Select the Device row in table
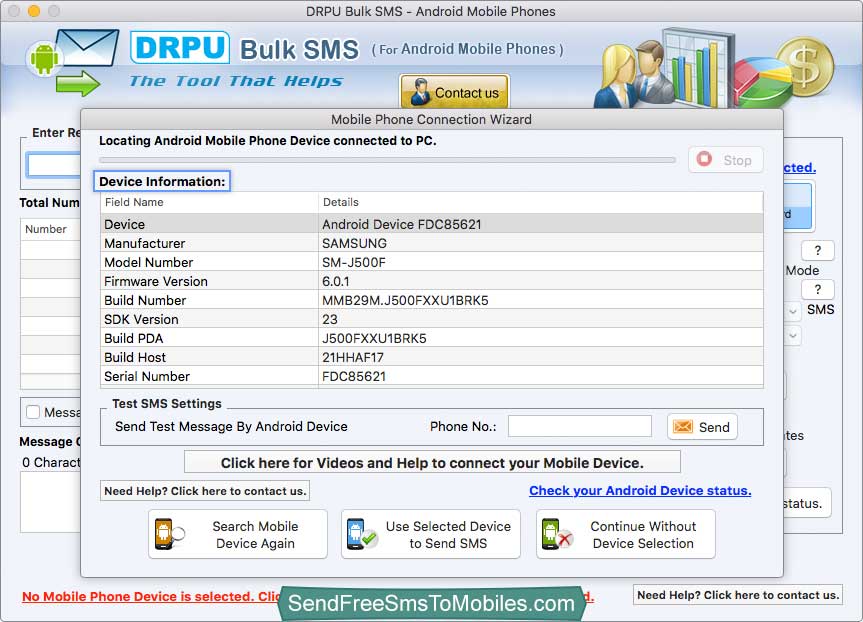Screen dimensions: 863x622 click(432, 224)
